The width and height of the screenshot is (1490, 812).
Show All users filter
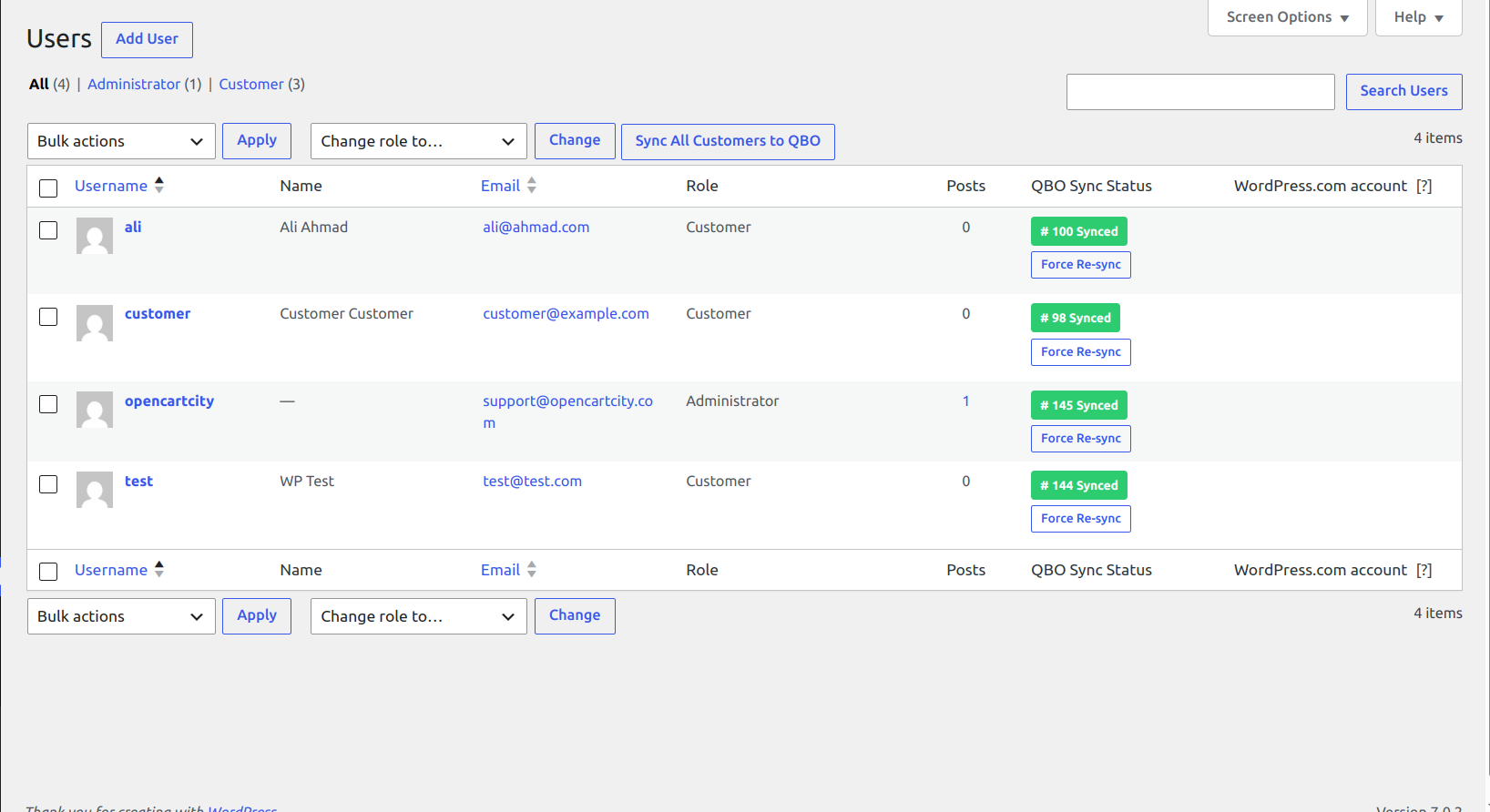(x=39, y=84)
